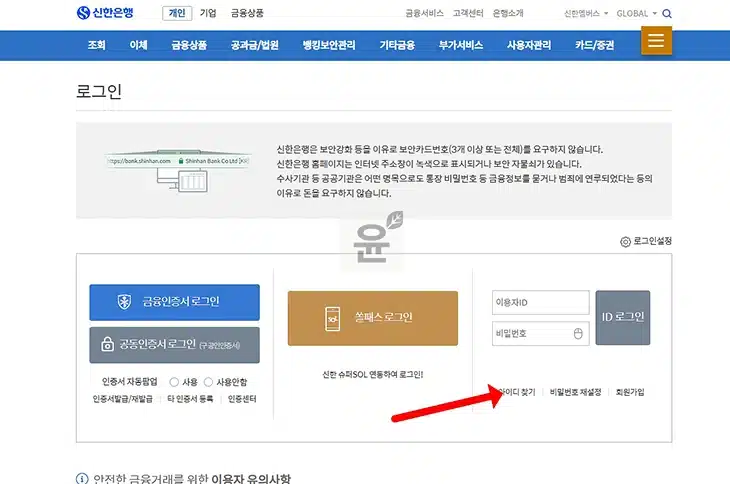Click the 로그인 page heading
This screenshot has width=730, height=484.
[x=99, y=91]
